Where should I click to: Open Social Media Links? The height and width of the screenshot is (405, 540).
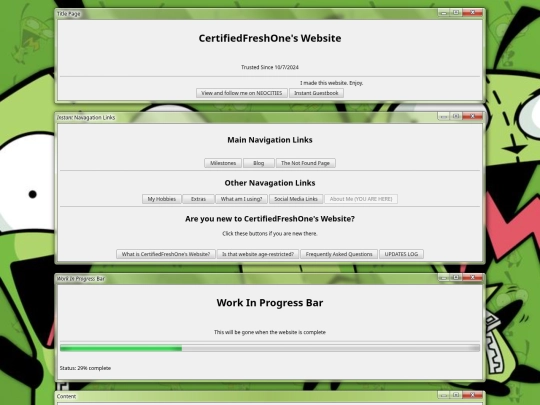click(x=296, y=199)
